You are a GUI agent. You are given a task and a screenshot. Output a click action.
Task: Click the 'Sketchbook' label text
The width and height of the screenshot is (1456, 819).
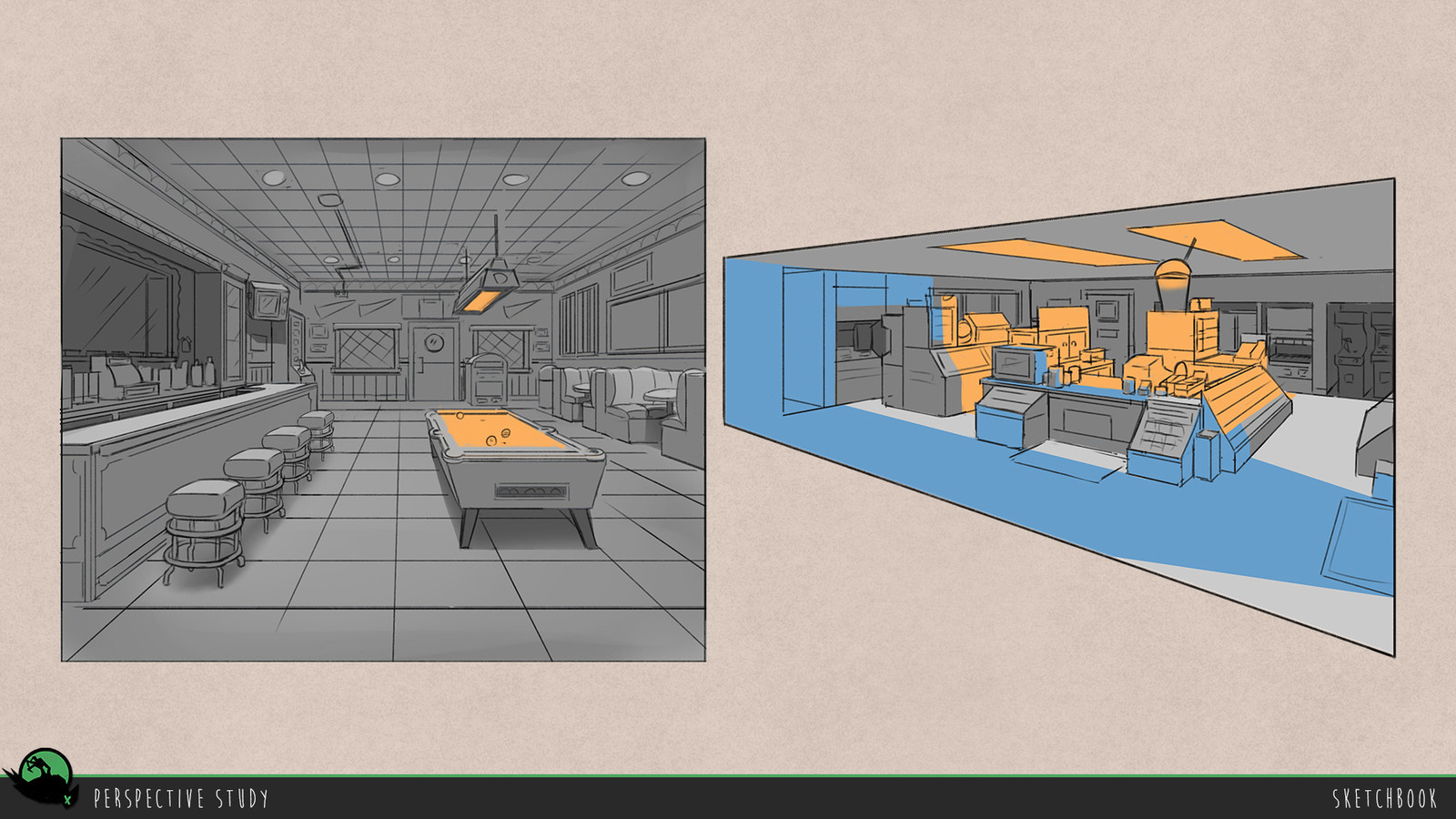1384,799
